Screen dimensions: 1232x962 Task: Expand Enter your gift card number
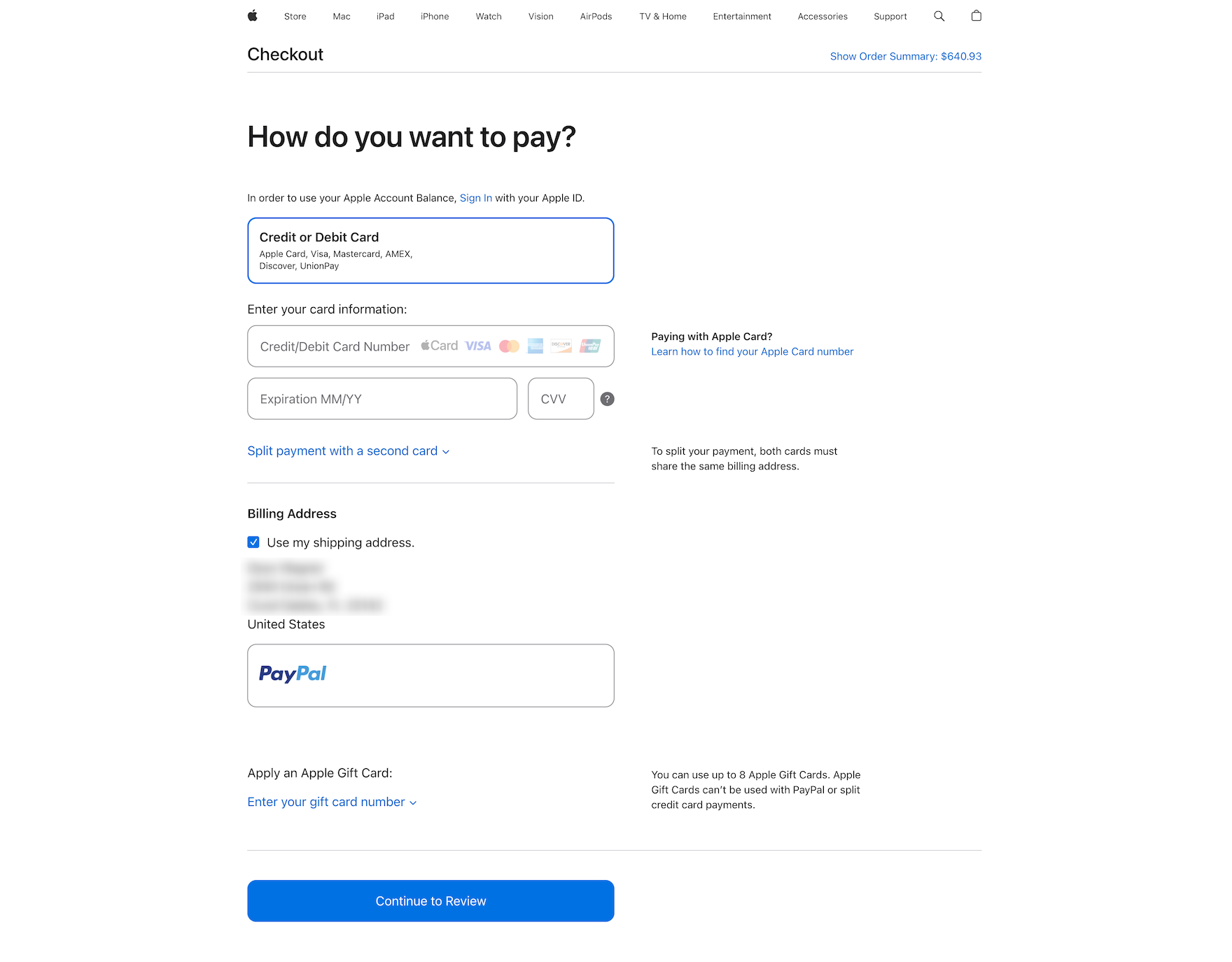point(332,802)
